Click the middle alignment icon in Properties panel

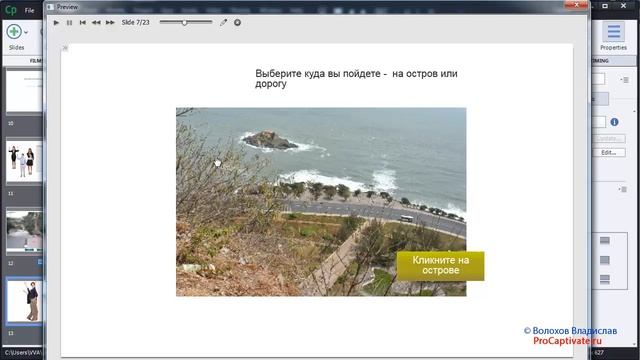pos(604,260)
